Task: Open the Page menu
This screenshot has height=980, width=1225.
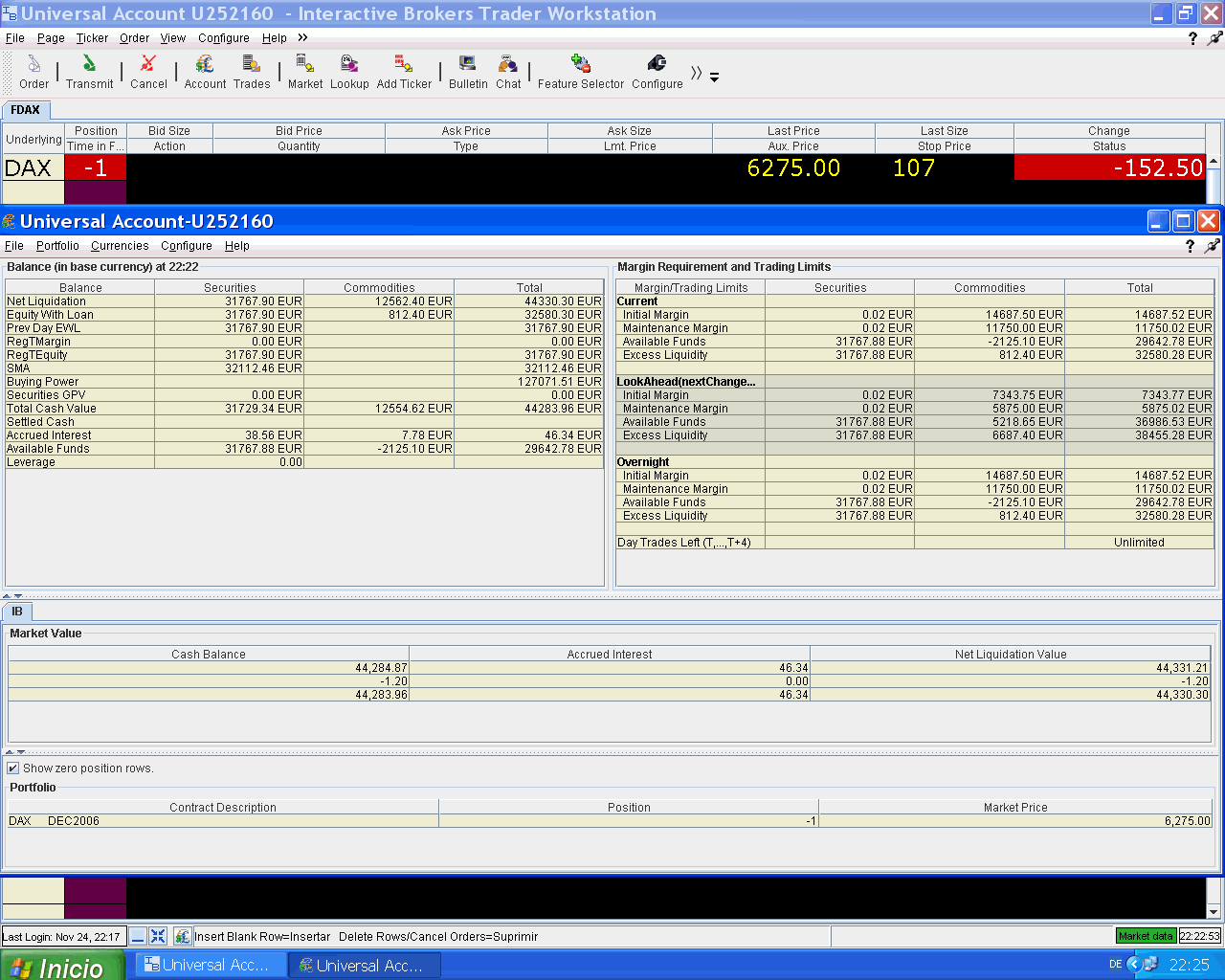Action: (51, 38)
